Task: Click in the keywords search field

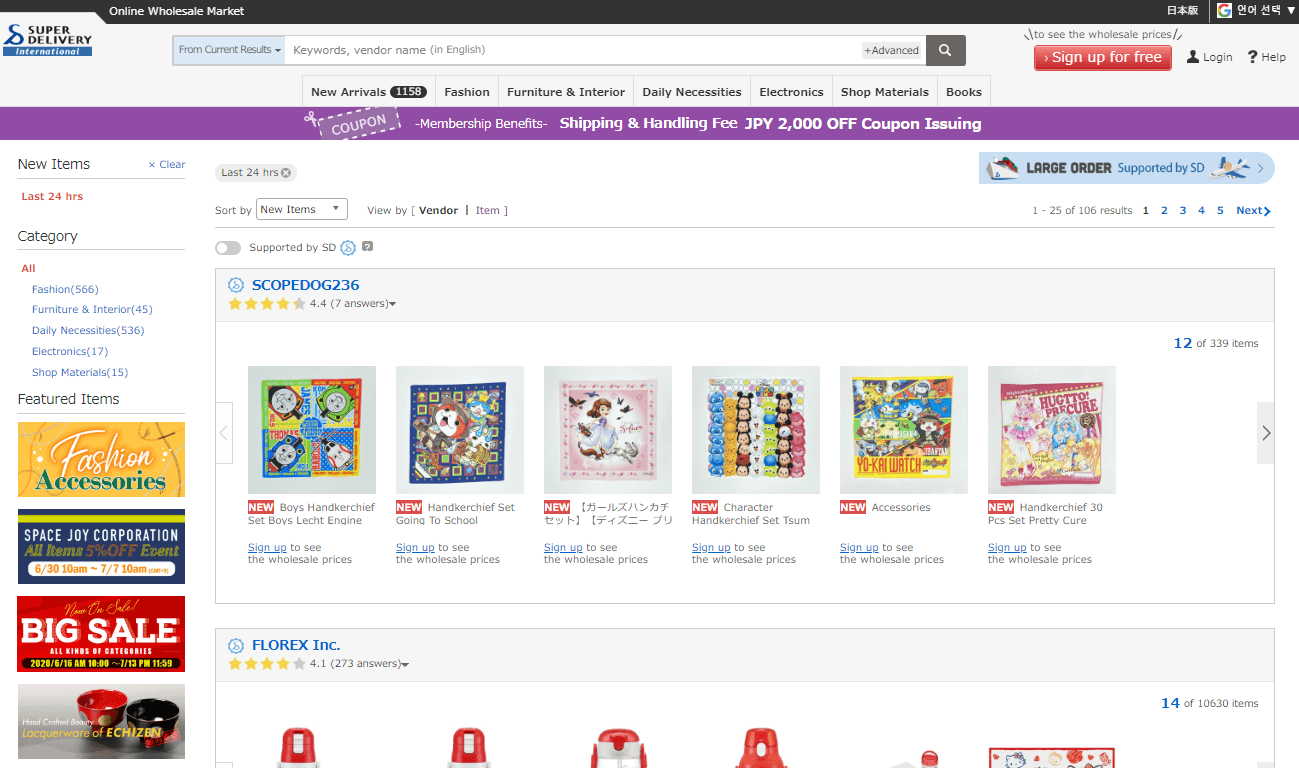Action: point(574,50)
